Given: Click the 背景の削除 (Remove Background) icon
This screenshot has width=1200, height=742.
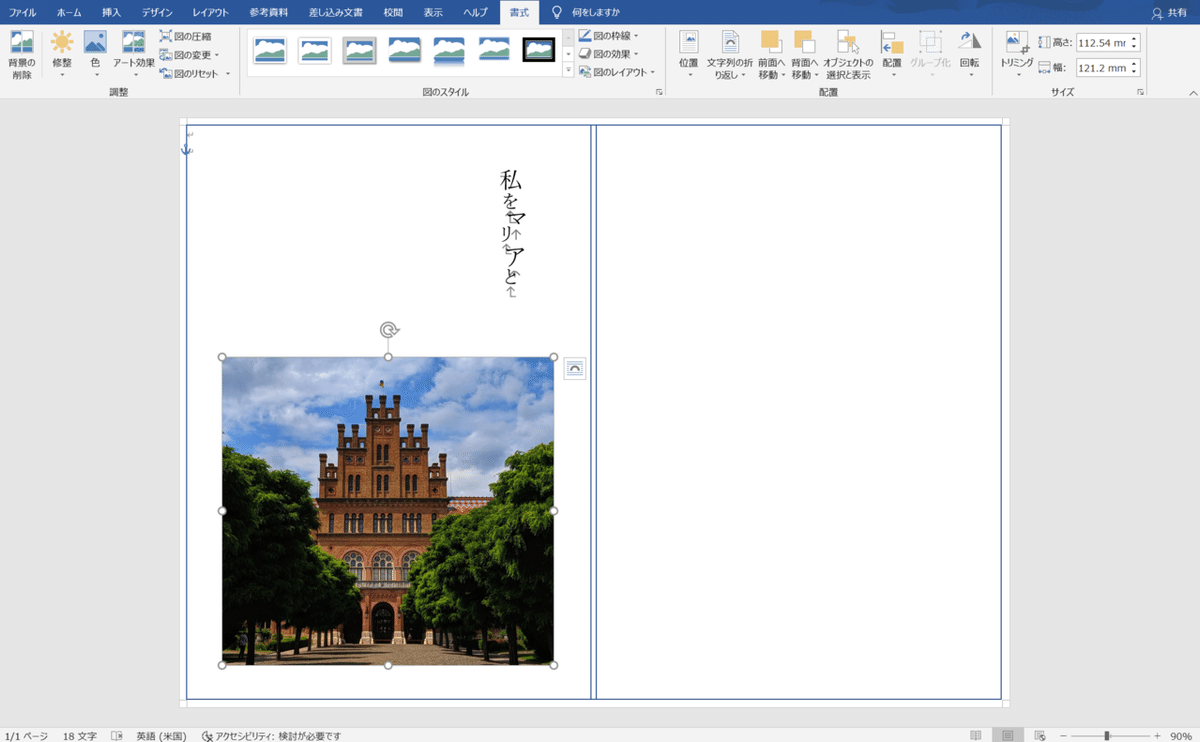Looking at the screenshot, I should [22, 55].
